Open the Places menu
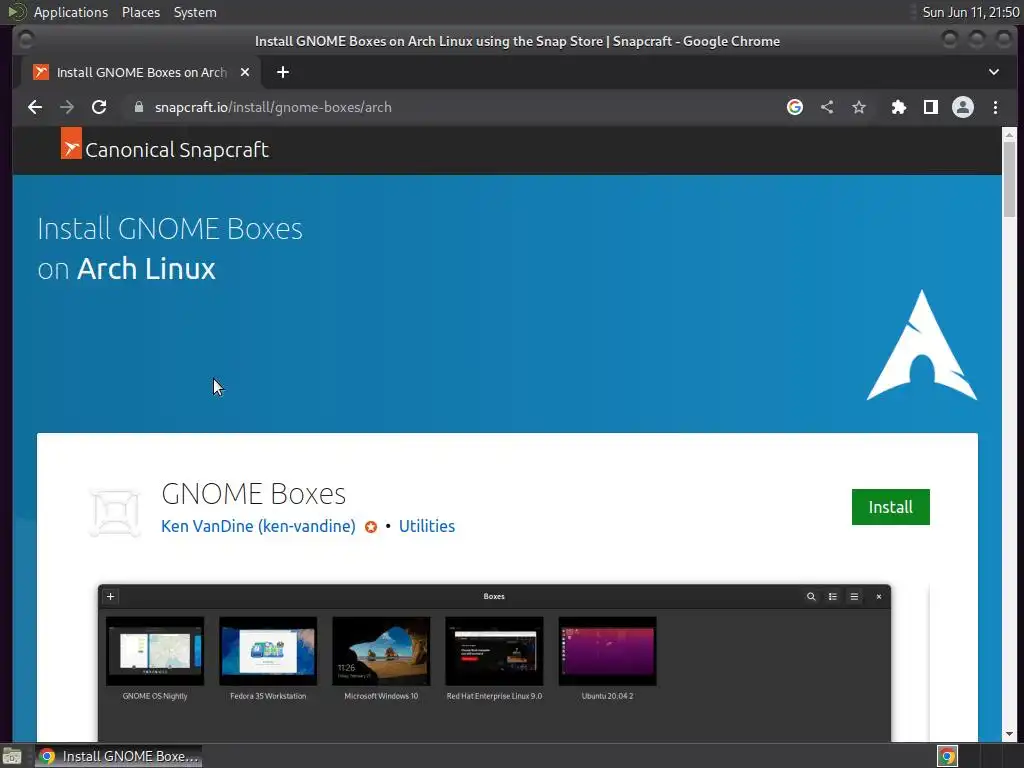 (x=140, y=12)
